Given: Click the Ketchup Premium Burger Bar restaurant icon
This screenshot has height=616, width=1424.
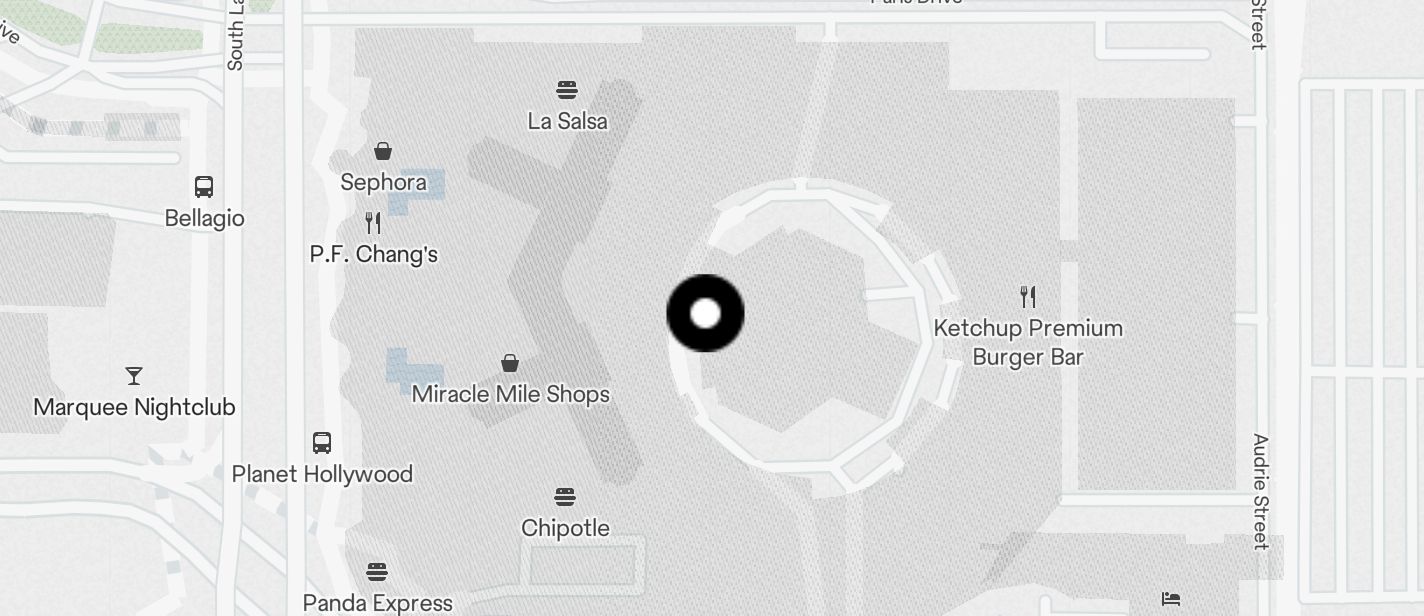Looking at the screenshot, I should click(x=1028, y=296).
